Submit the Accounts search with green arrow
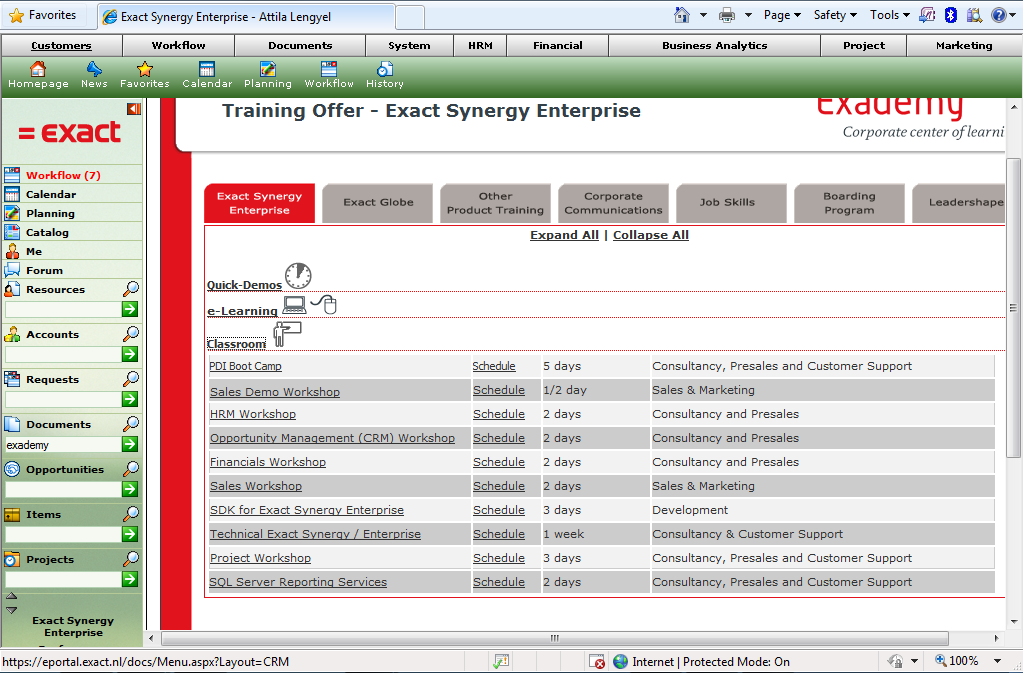 pyautogui.click(x=130, y=354)
